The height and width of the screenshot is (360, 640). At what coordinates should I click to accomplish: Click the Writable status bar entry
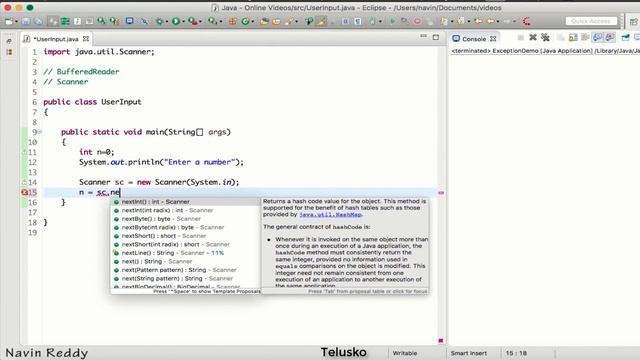point(404,353)
